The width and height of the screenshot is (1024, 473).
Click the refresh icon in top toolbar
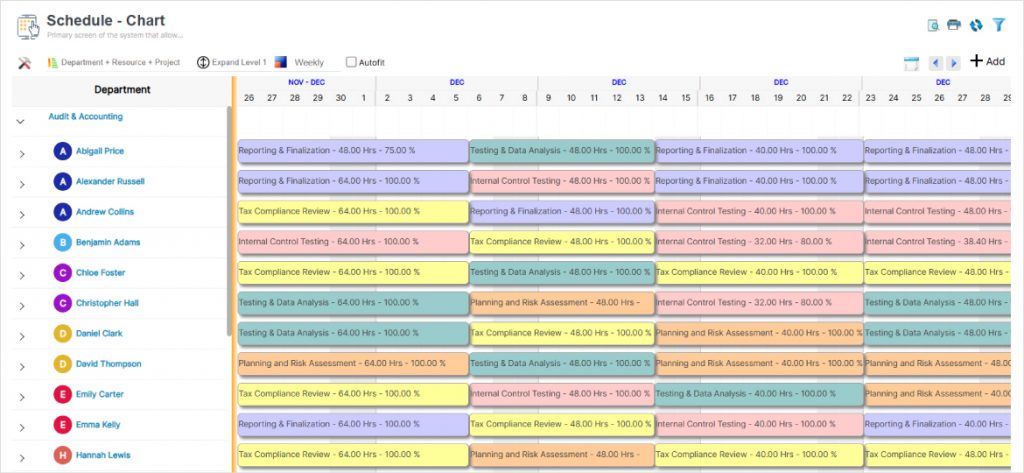(976, 25)
